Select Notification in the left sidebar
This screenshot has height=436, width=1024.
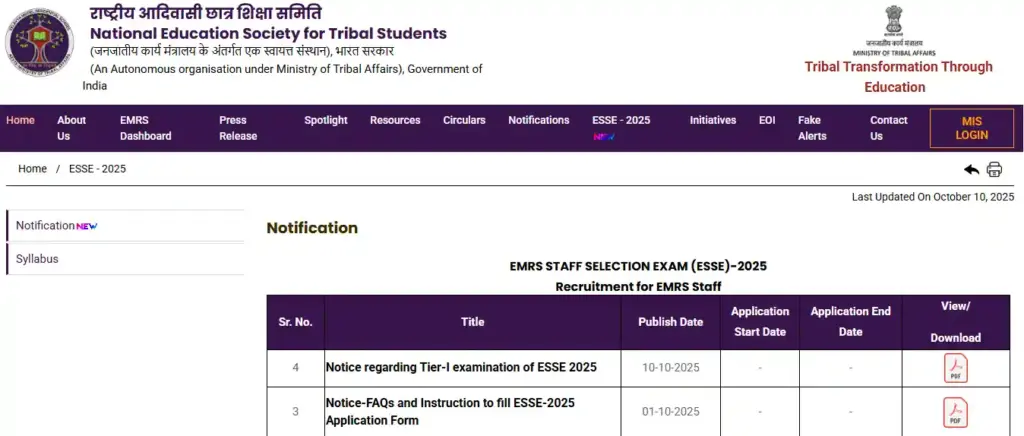coord(46,226)
